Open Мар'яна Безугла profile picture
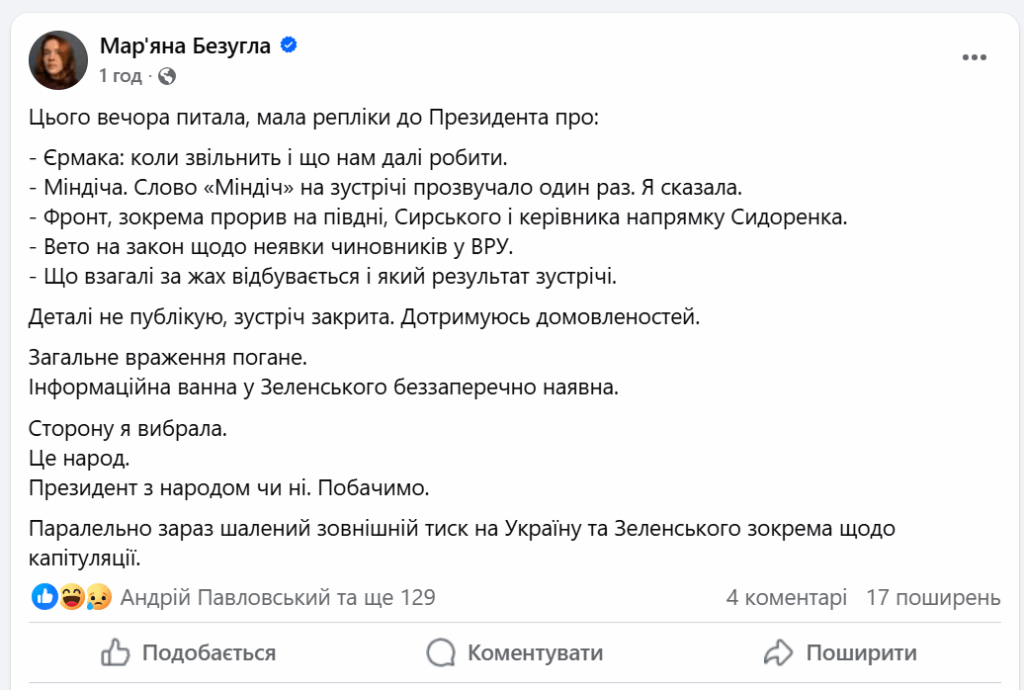The height and width of the screenshot is (690, 1024). tap(58, 59)
